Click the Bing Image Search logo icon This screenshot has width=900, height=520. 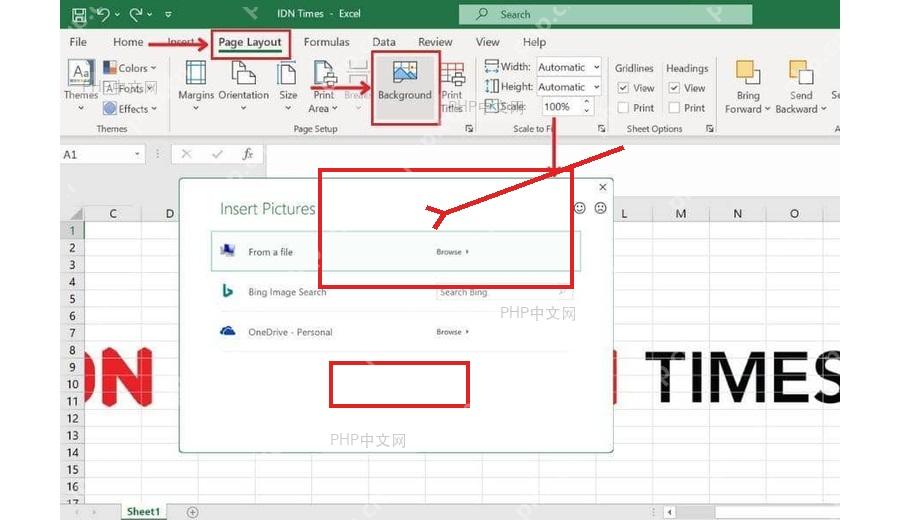coord(227,291)
